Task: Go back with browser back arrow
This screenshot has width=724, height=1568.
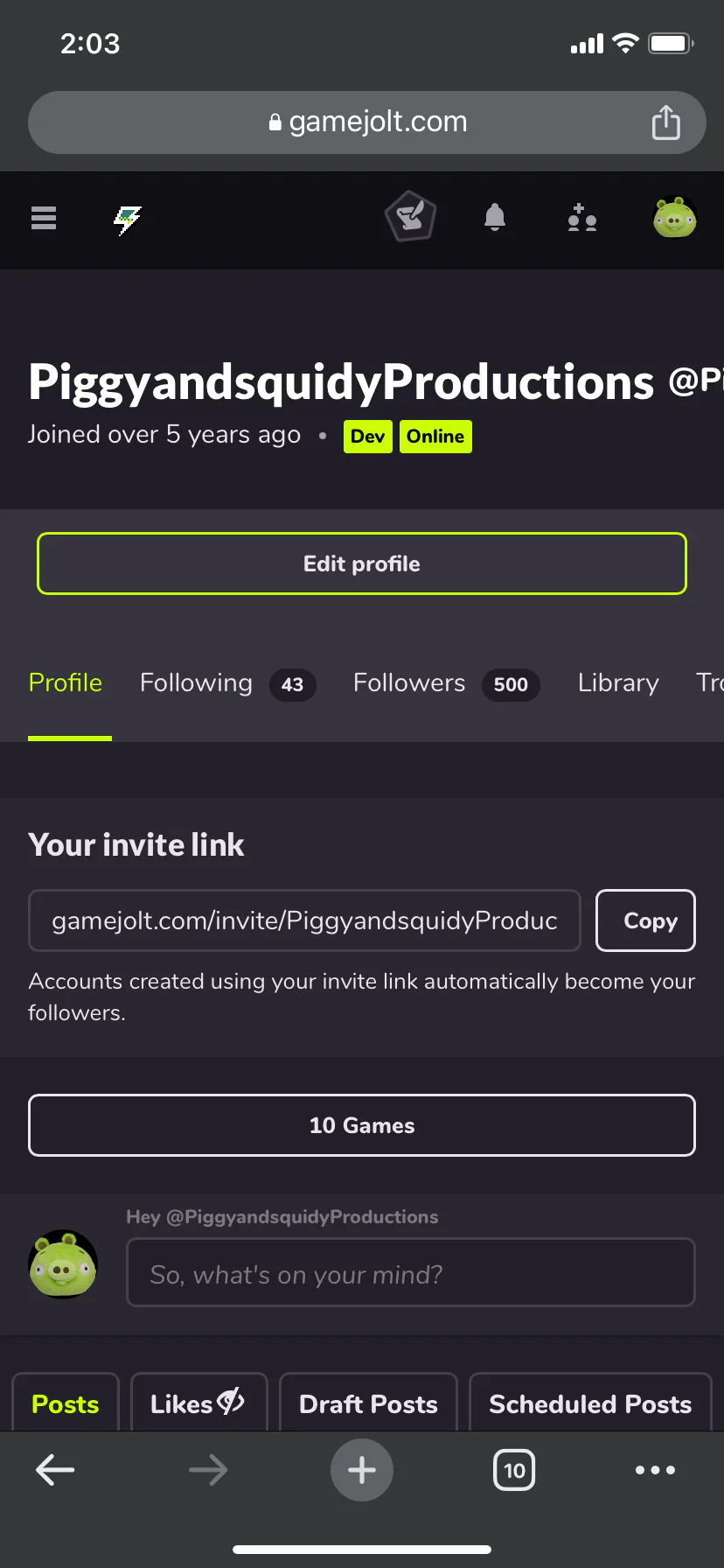Action: pos(55,1470)
